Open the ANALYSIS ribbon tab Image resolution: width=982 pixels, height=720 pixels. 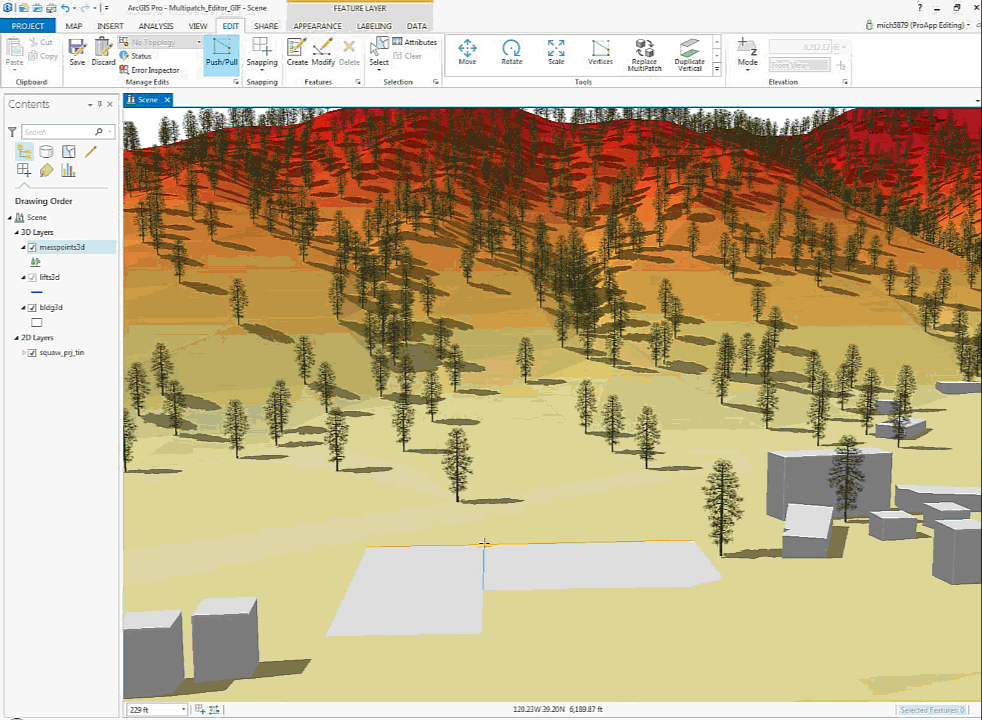(x=156, y=26)
